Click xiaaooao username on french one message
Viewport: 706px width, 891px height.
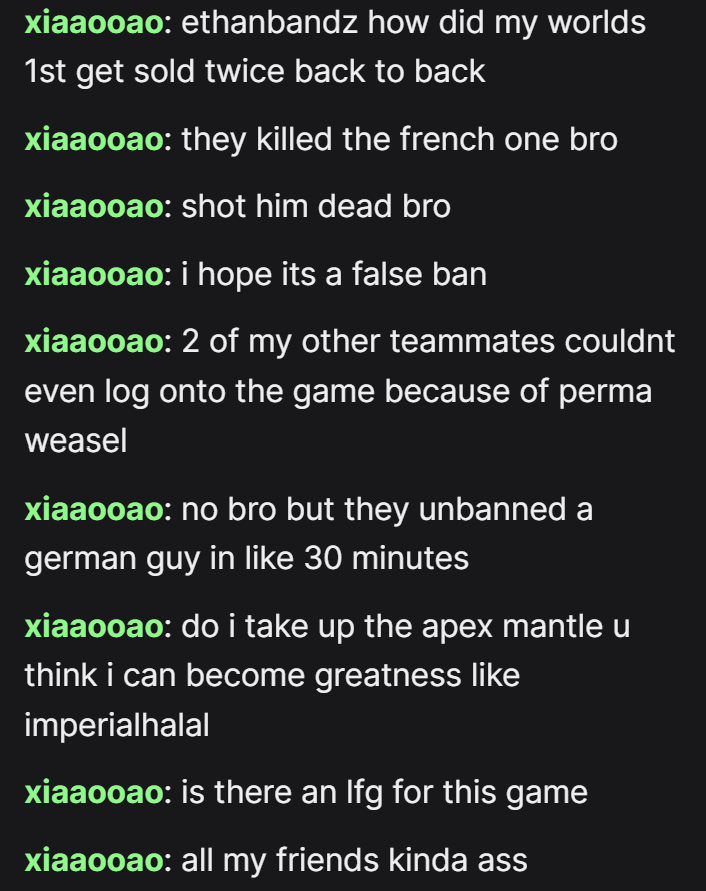point(94,140)
